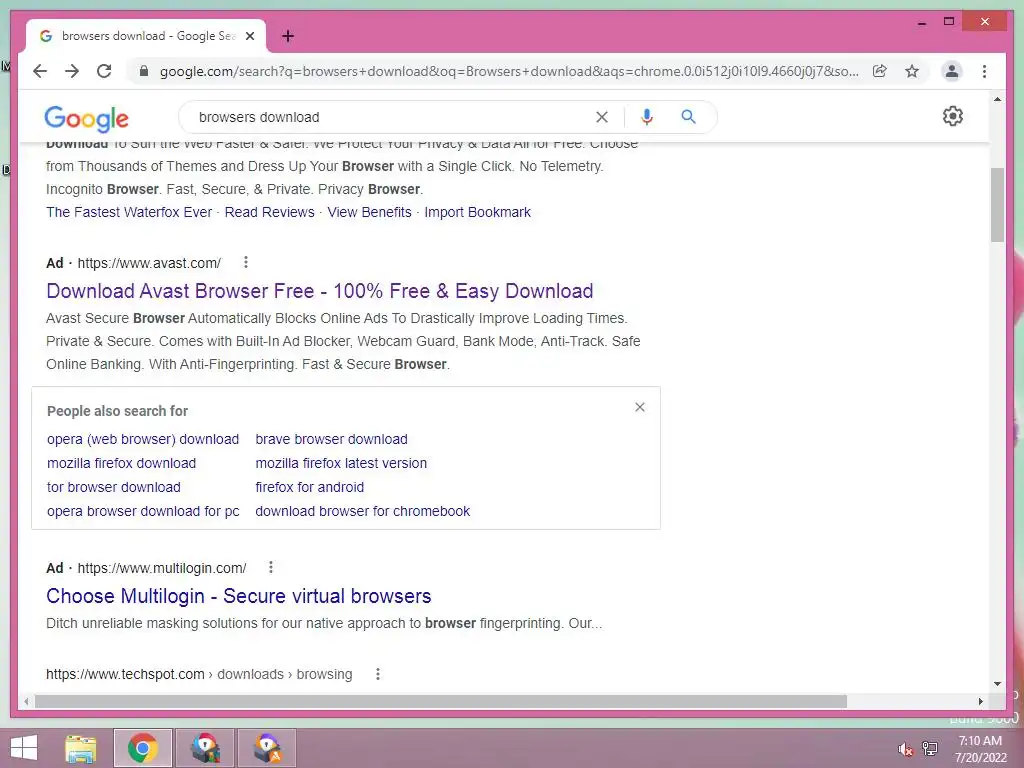Open Google settings gear icon
Viewport: 1024px width, 768px height.
pos(953,116)
